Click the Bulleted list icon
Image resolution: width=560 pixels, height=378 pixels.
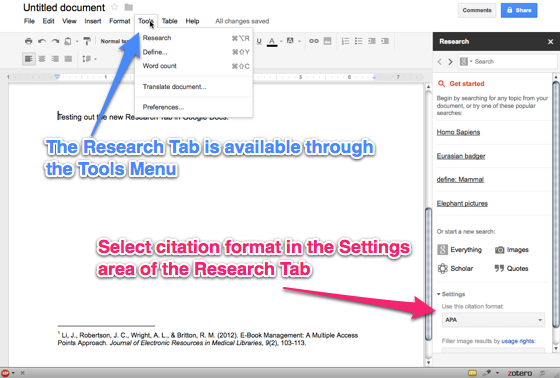coord(359,41)
